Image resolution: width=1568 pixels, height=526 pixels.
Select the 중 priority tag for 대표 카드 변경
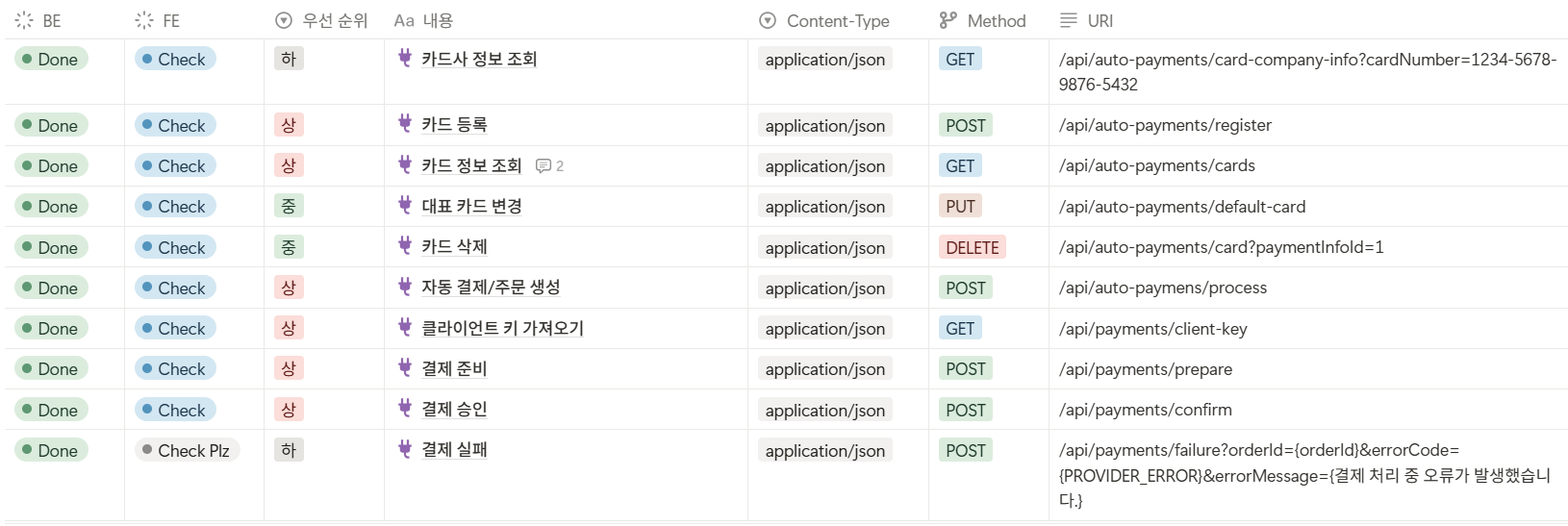(x=289, y=206)
